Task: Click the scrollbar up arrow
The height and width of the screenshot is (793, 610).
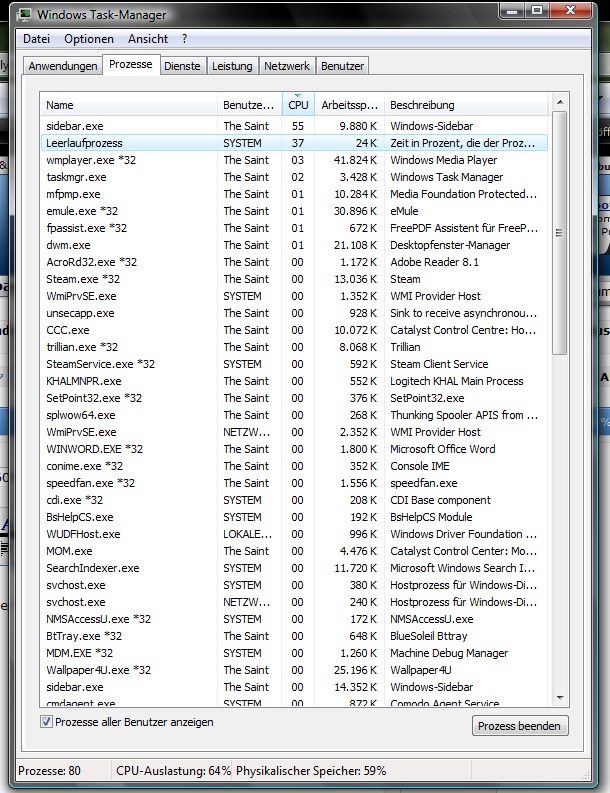Action: coord(560,102)
